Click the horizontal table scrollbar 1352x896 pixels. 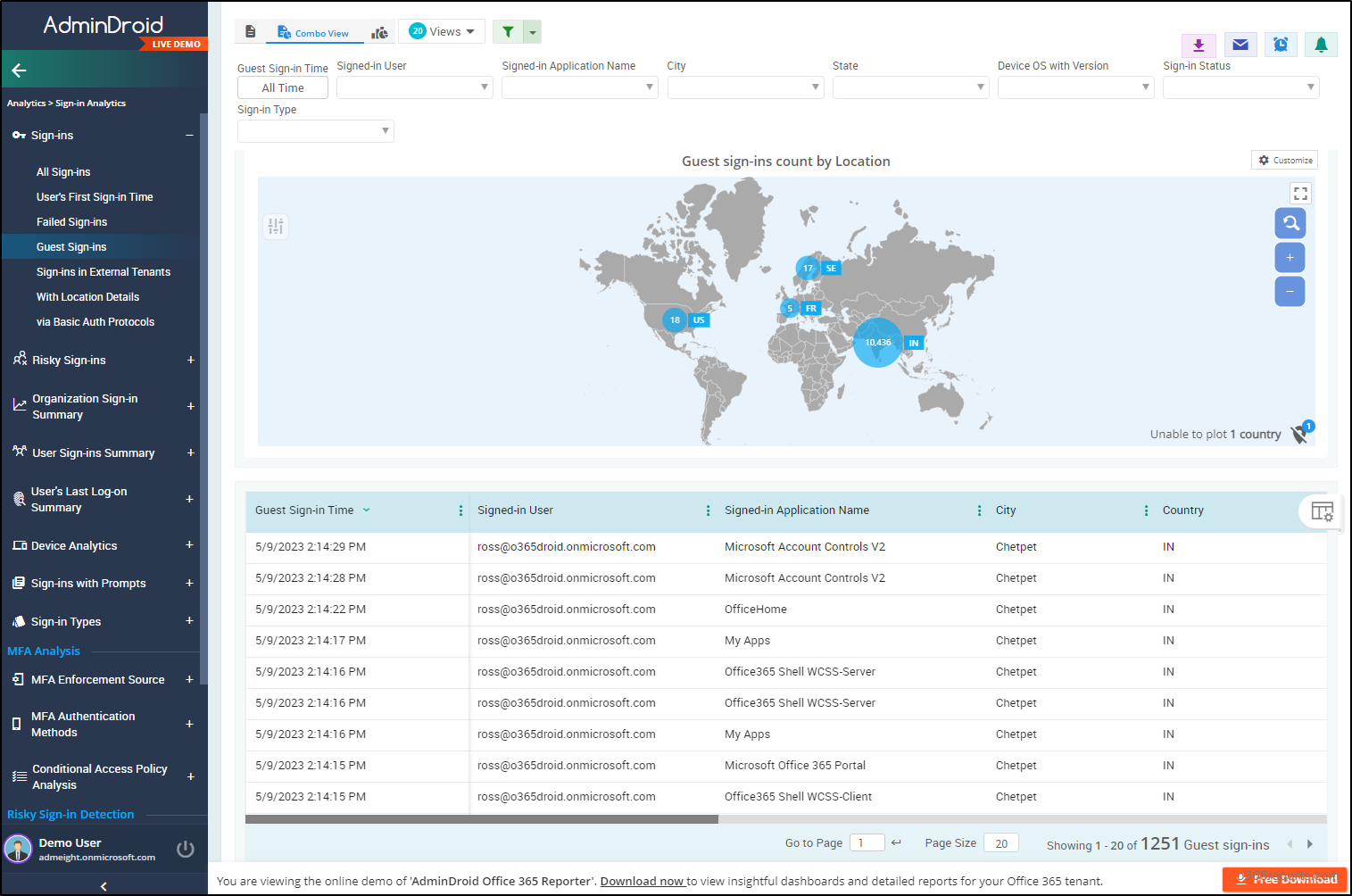pos(482,818)
